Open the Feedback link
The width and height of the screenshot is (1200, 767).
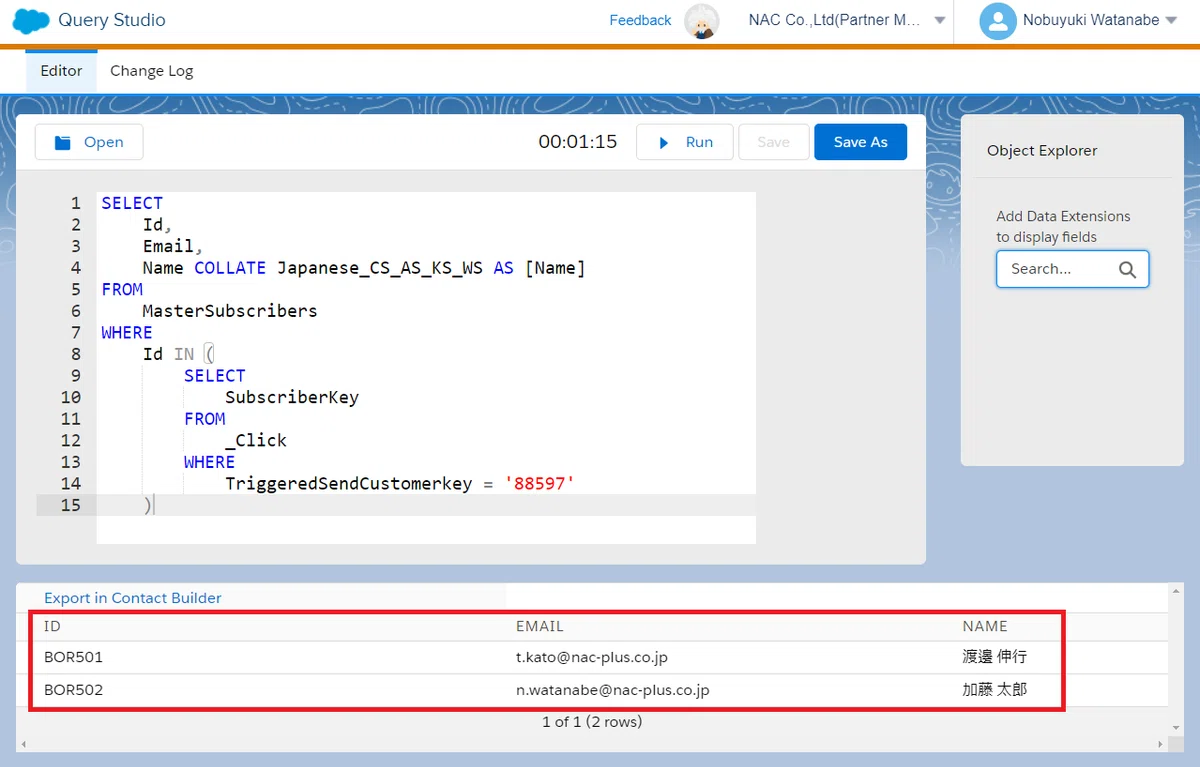pos(640,20)
